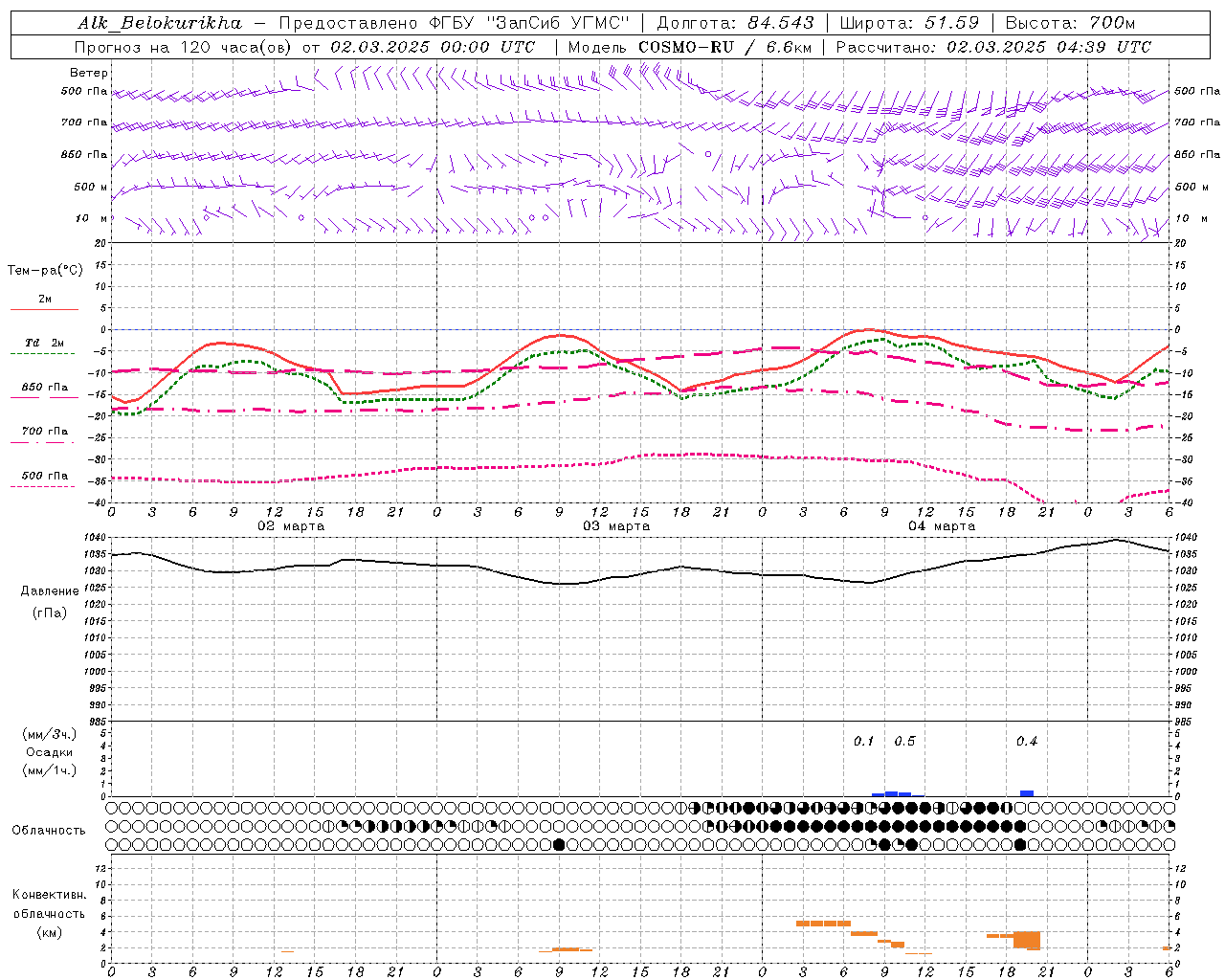The width and height of the screenshot is (1225, 980).
Task: Click 1000 on the right pressure axis
Action: tap(1185, 672)
